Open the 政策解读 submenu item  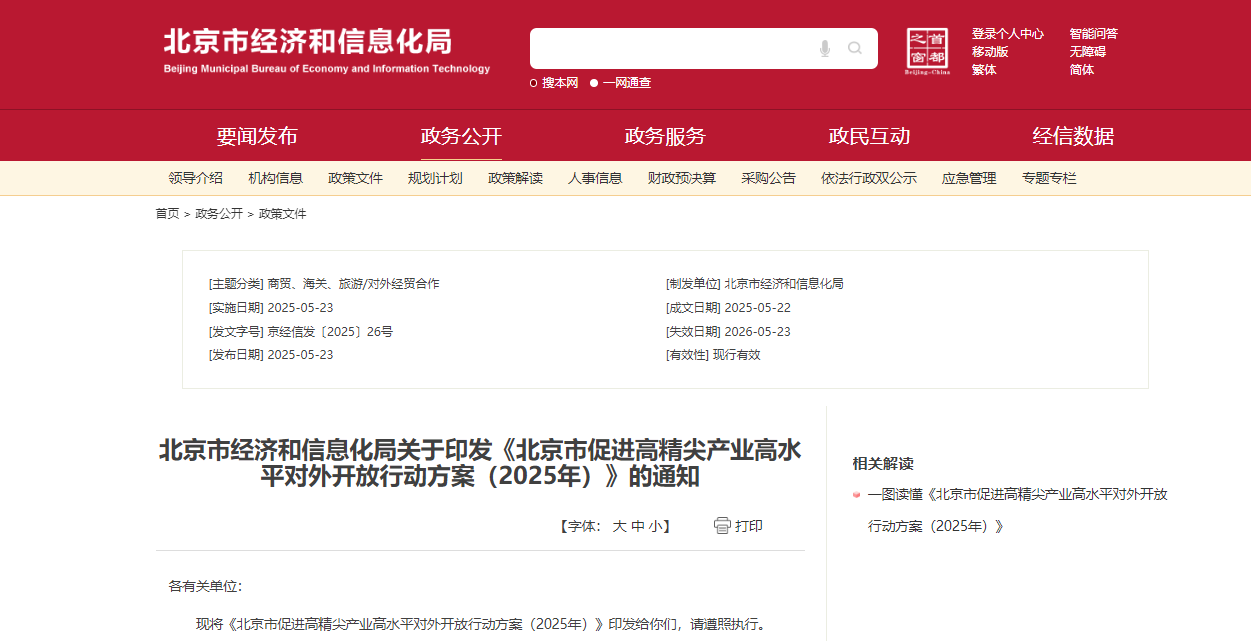pyautogui.click(x=515, y=178)
